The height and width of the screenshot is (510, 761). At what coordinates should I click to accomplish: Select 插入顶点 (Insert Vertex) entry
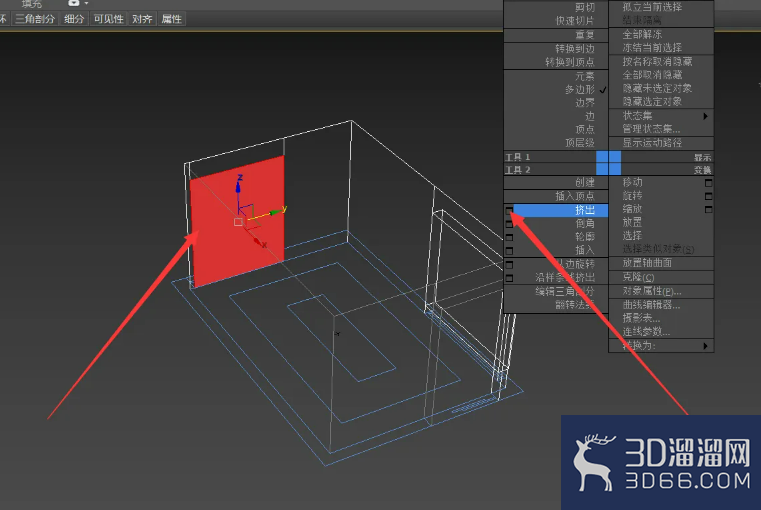575,196
